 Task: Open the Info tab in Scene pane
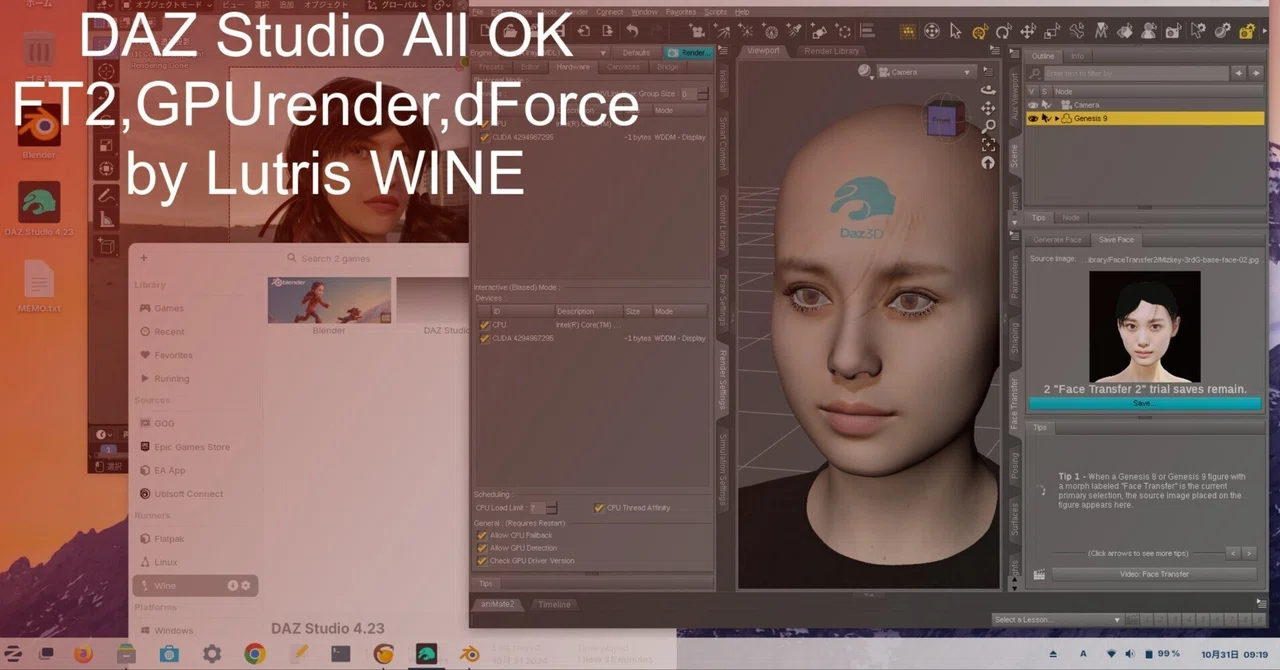[x=1077, y=56]
